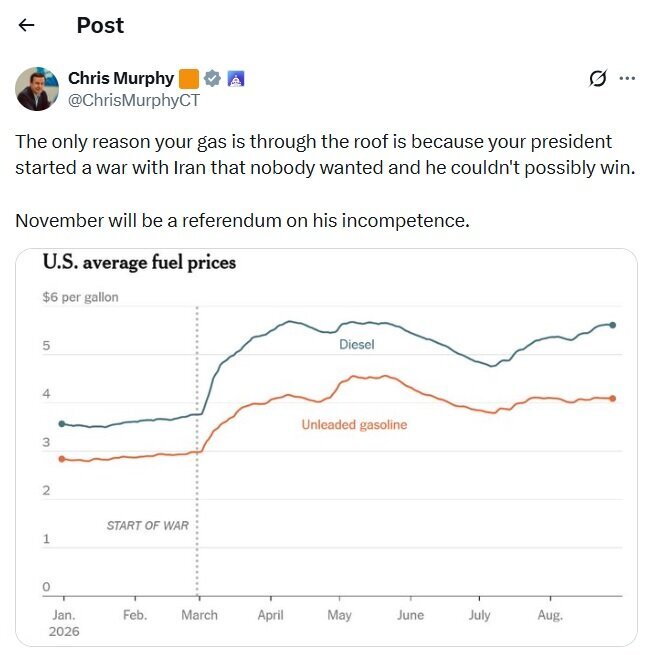Click the Post header title
Viewport: 647px width, 655px height.
coord(100,25)
